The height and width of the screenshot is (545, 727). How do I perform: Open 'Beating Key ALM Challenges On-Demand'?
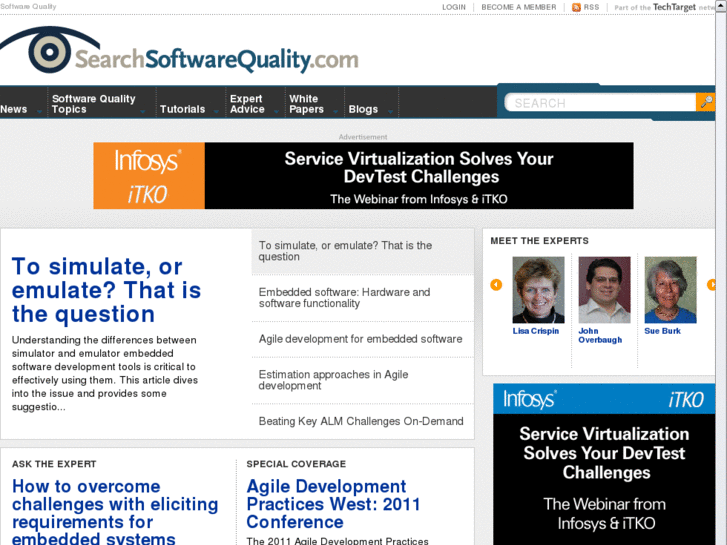click(x=361, y=421)
